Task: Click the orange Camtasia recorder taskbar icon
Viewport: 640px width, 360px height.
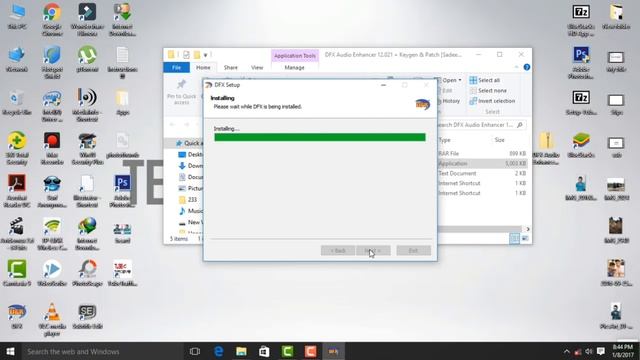Action: click(310, 351)
